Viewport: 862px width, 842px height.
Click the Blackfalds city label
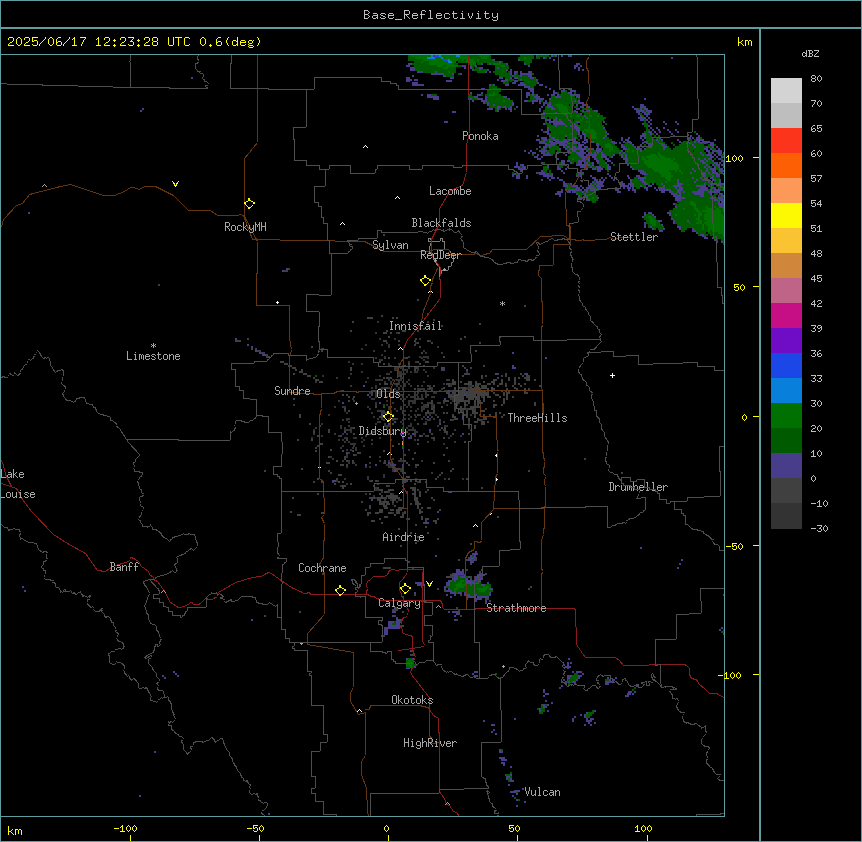tap(441, 223)
